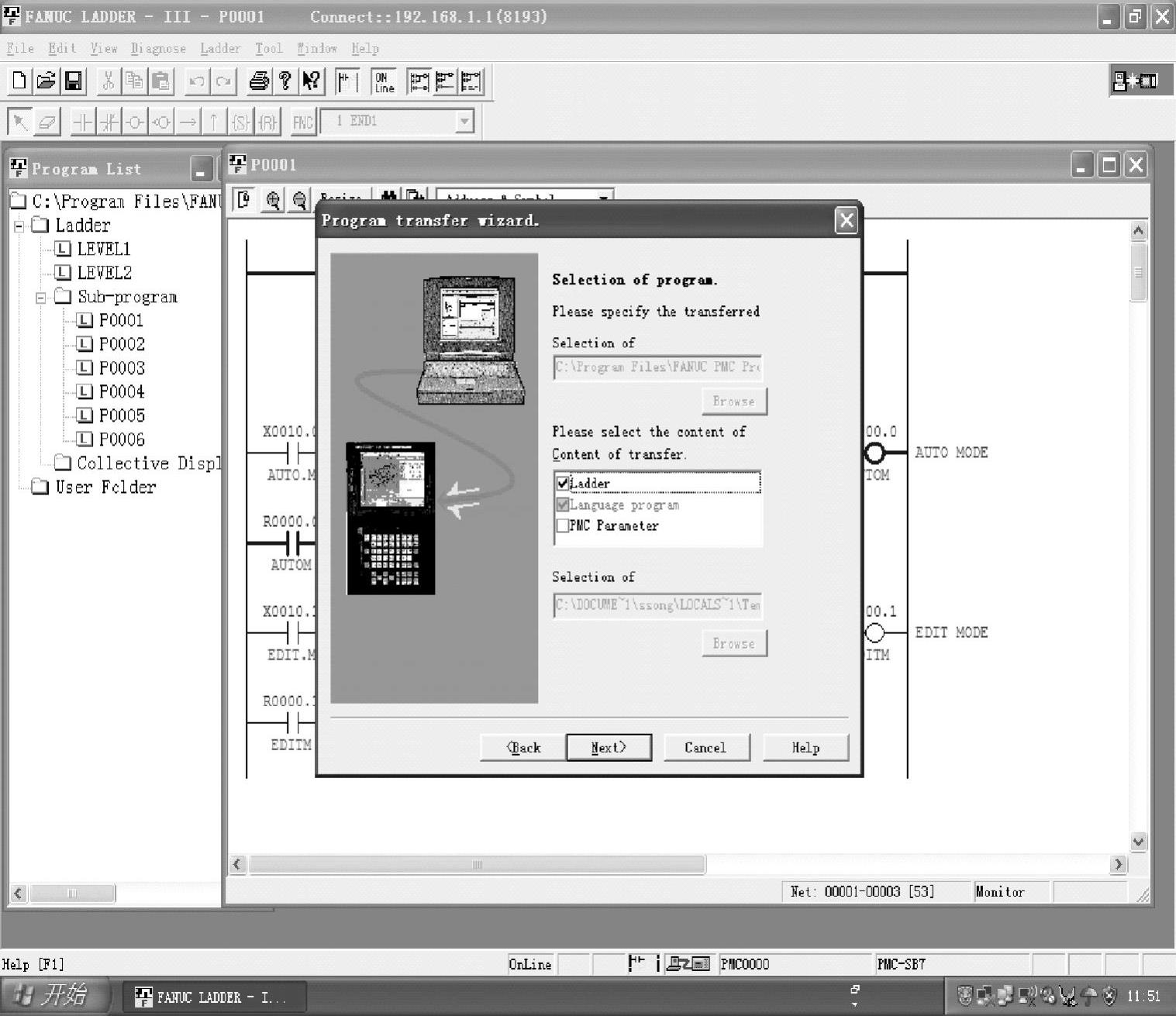Image resolution: width=1176 pixels, height=1016 pixels.
Task: Click the Undo arrow icon
Action: [x=197, y=81]
